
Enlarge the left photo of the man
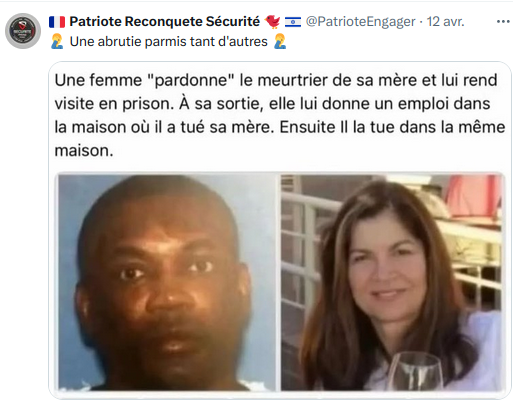pos(167,282)
